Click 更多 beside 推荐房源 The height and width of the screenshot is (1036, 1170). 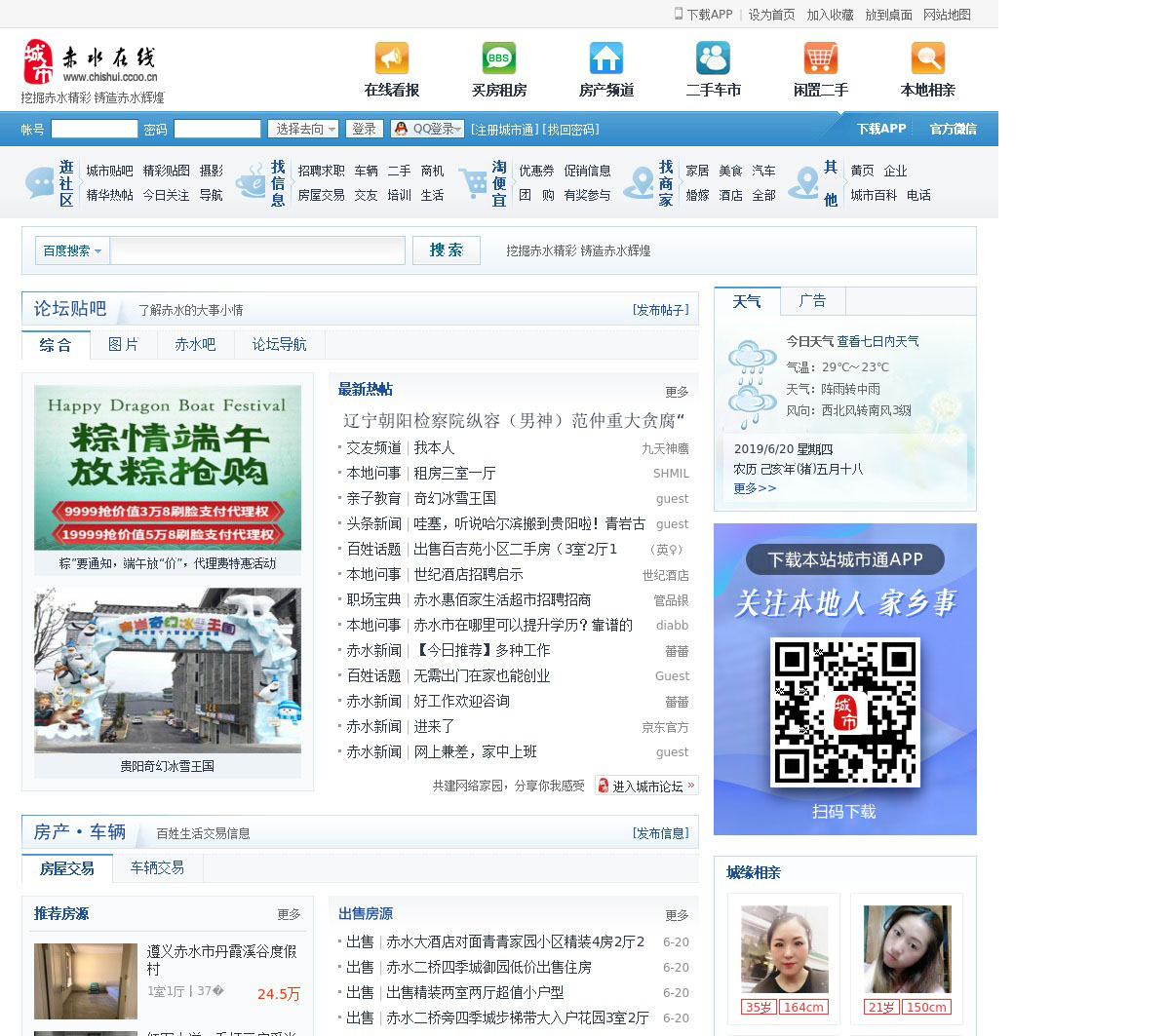(x=289, y=914)
